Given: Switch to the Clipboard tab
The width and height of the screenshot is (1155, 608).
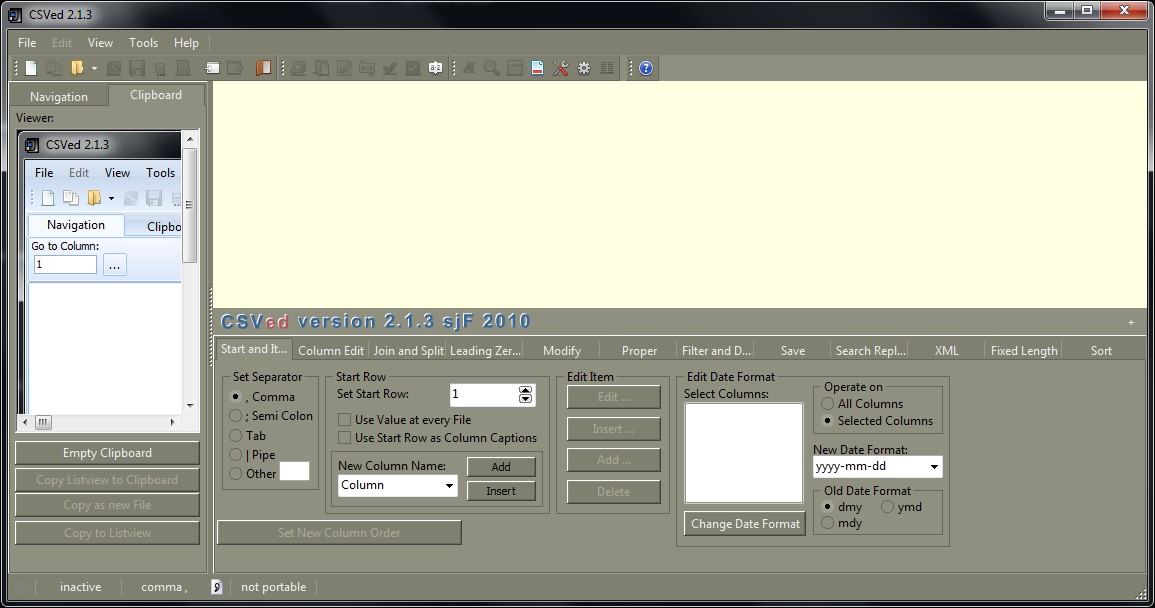Looking at the screenshot, I should pyautogui.click(x=156, y=95).
